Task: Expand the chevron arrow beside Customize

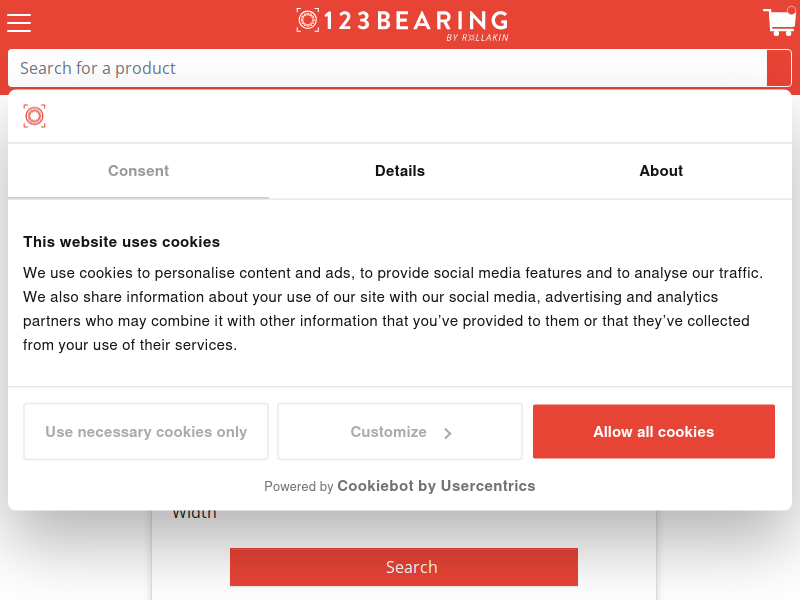Action: (x=447, y=433)
